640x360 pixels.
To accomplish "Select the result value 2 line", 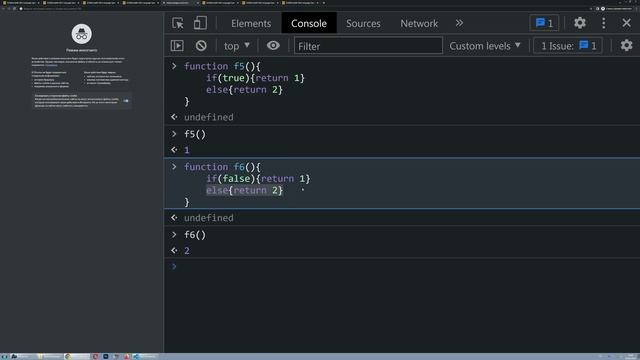I will coord(187,251).
